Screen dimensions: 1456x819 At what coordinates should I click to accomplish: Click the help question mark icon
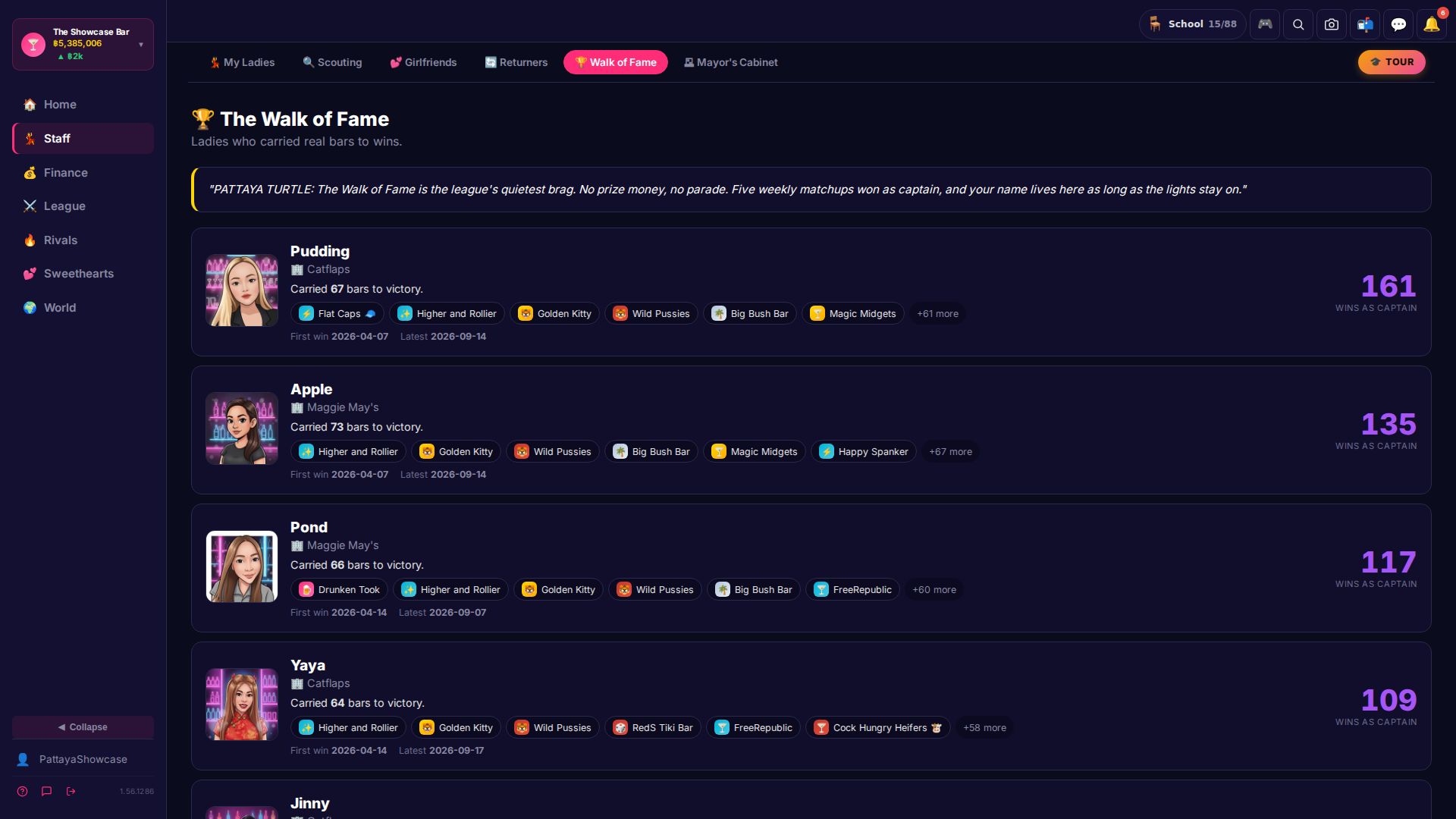coord(23,791)
